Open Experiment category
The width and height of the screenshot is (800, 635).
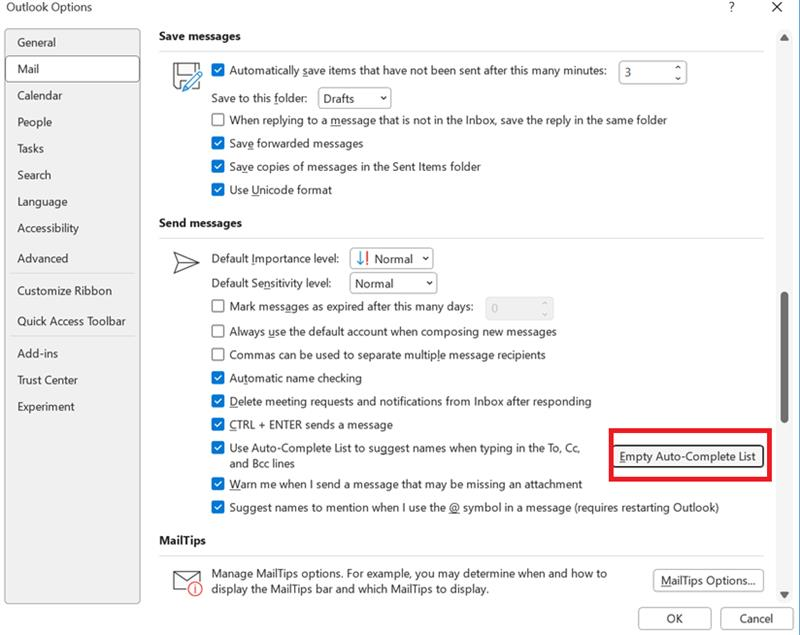pyautogui.click(x=72, y=407)
